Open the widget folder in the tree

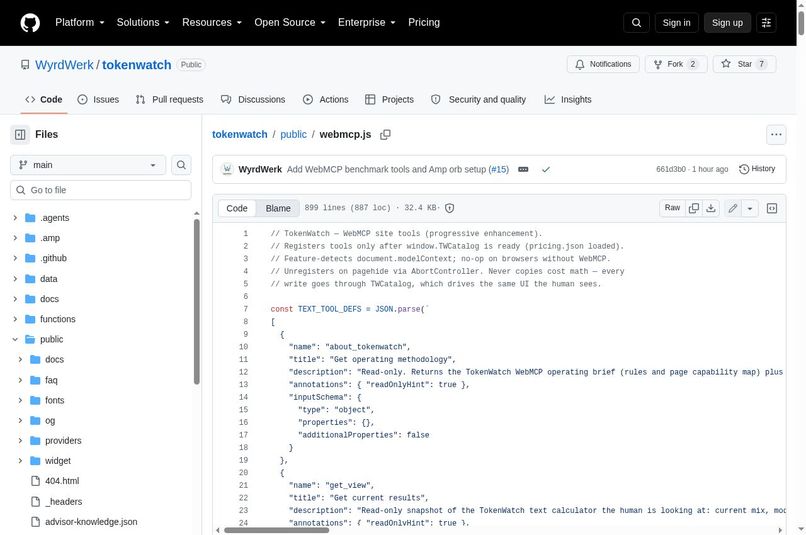click(x=58, y=461)
